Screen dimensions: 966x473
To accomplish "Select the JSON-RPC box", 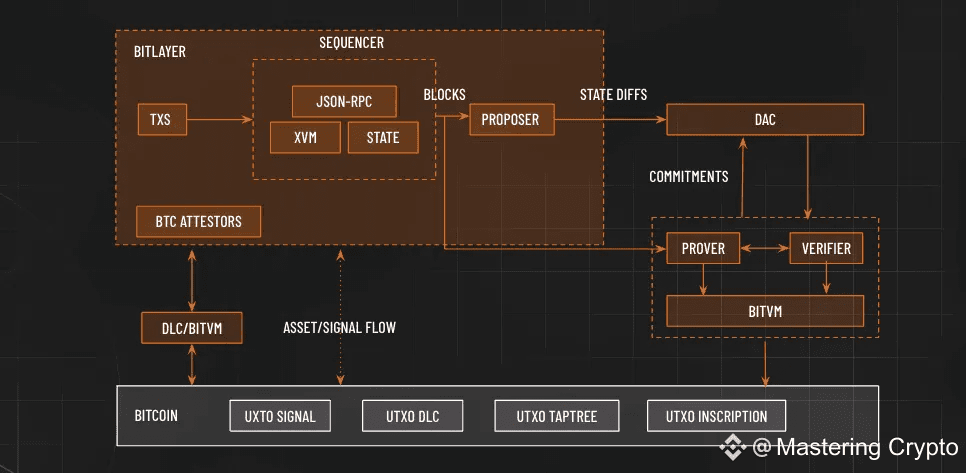I will pyautogui.click(x=344, y=102).
